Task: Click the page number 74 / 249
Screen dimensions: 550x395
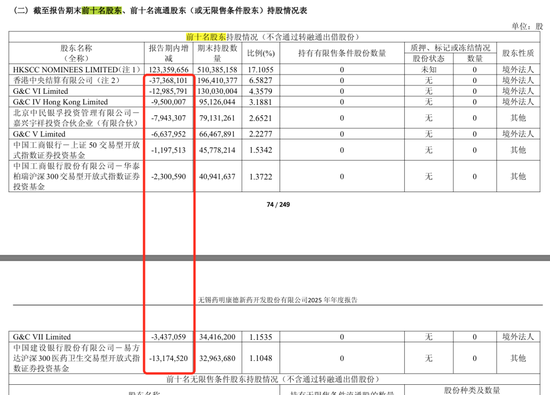Action: pyautogui.click(x=278, y=205)
